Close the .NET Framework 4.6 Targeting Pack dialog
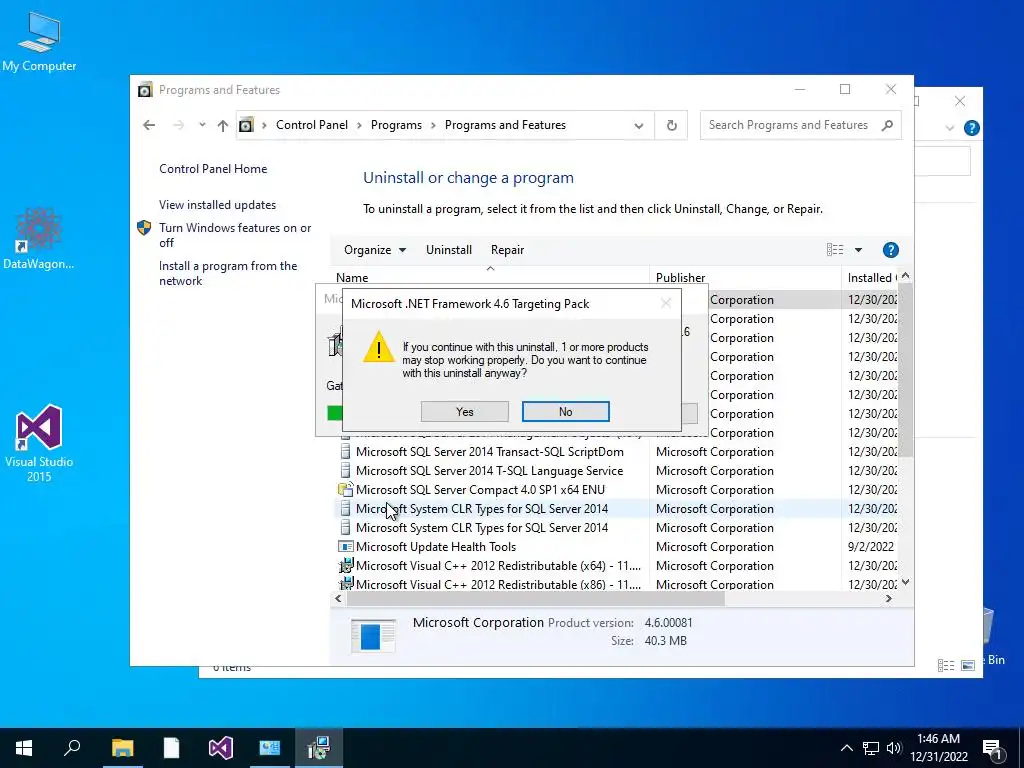The image size is (1024, 768). tap(665, 303)
